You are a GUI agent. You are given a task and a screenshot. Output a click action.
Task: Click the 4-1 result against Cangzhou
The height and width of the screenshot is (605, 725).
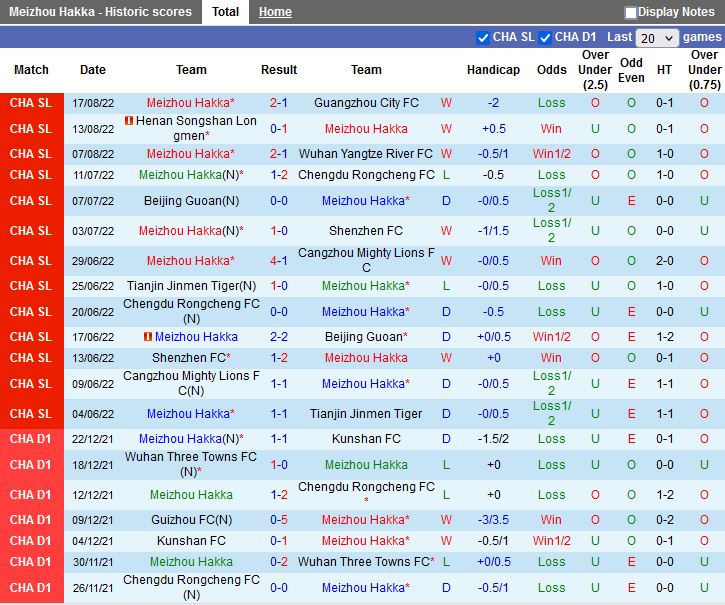pyautogui.click(x=279, y=261)
